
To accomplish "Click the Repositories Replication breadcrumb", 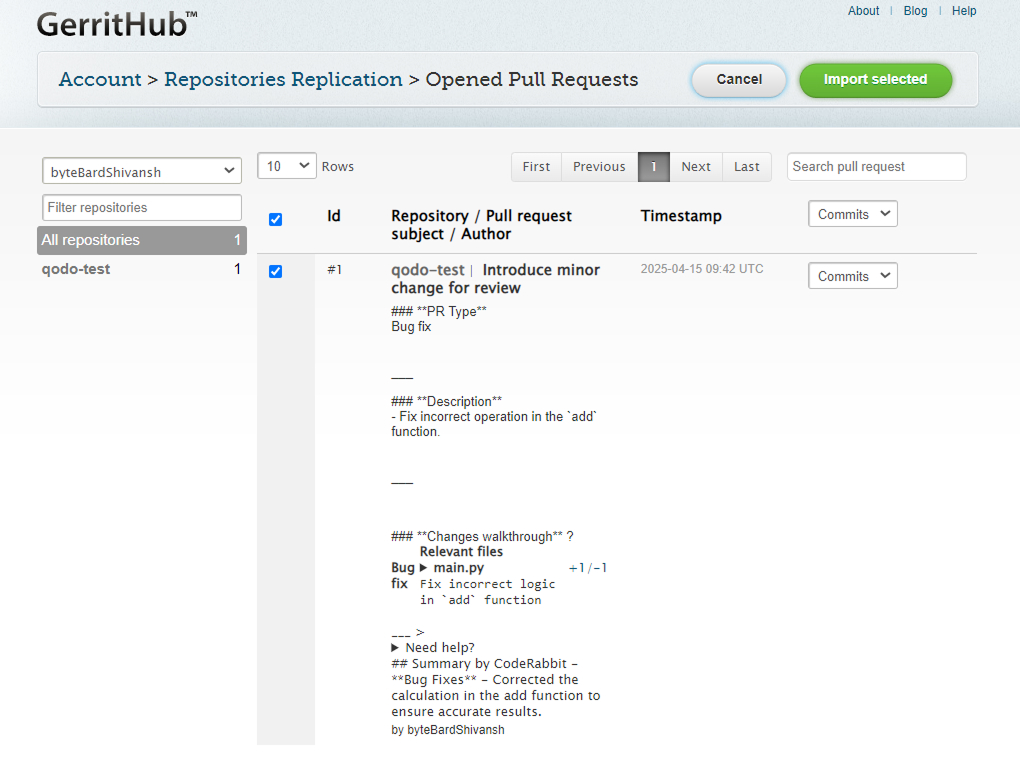I will point(283,79).
